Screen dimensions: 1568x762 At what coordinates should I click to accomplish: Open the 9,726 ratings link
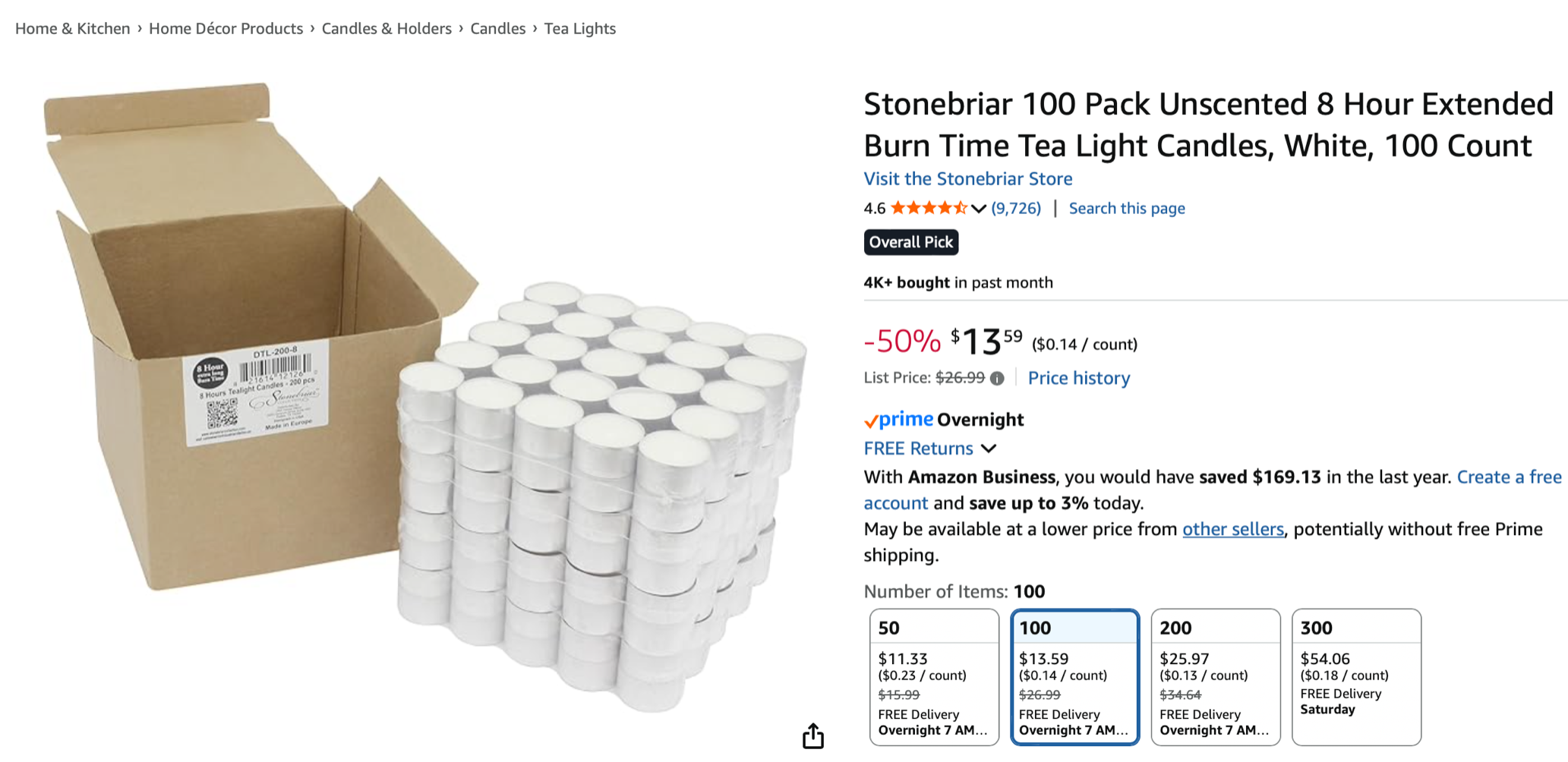pos(1016,209)
